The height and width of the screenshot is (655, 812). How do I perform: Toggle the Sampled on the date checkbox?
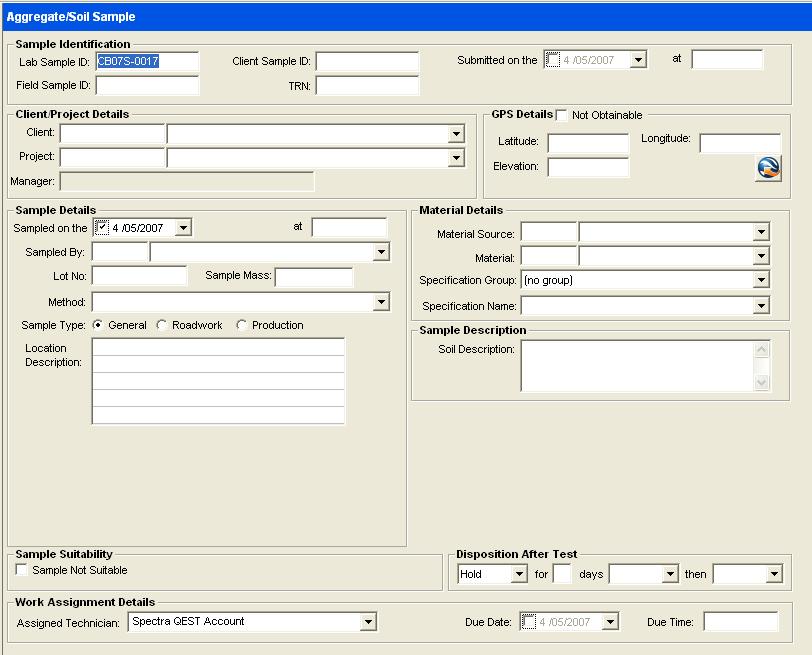tap(101, 228)
